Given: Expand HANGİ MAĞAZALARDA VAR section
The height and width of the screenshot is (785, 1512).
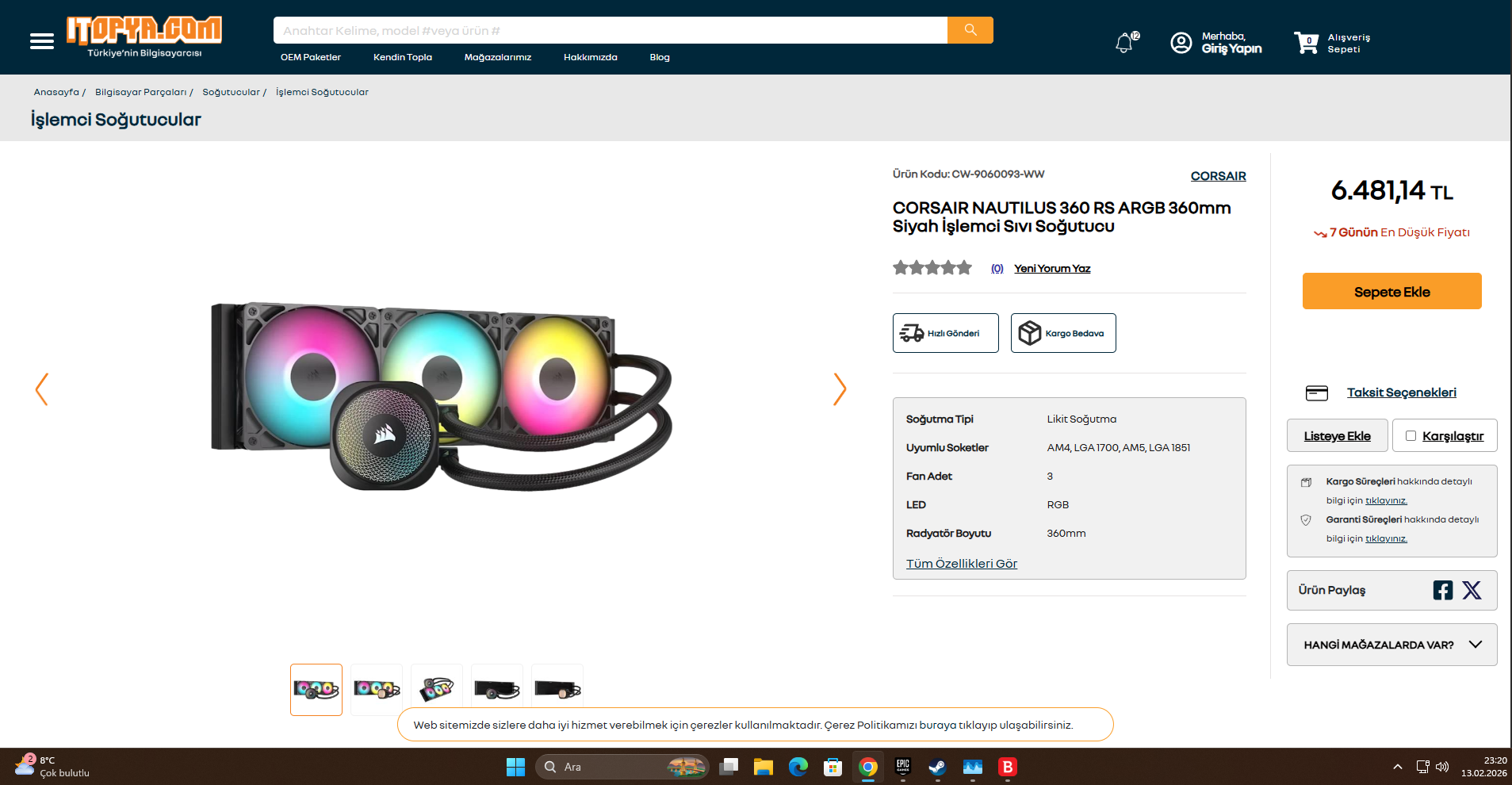Looking at the screenshot, I should [x=1391, y=645].
